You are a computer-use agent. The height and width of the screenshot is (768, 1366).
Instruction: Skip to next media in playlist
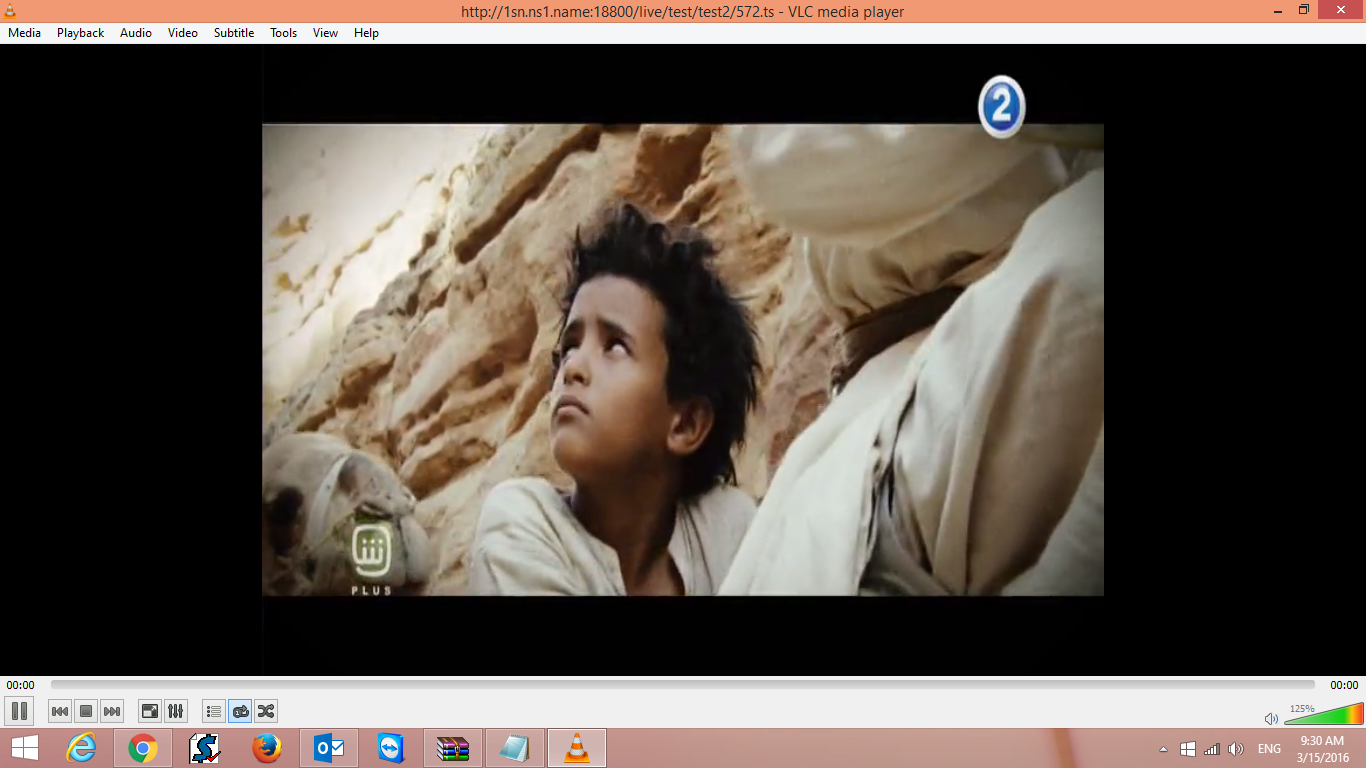tap(112, 711)
